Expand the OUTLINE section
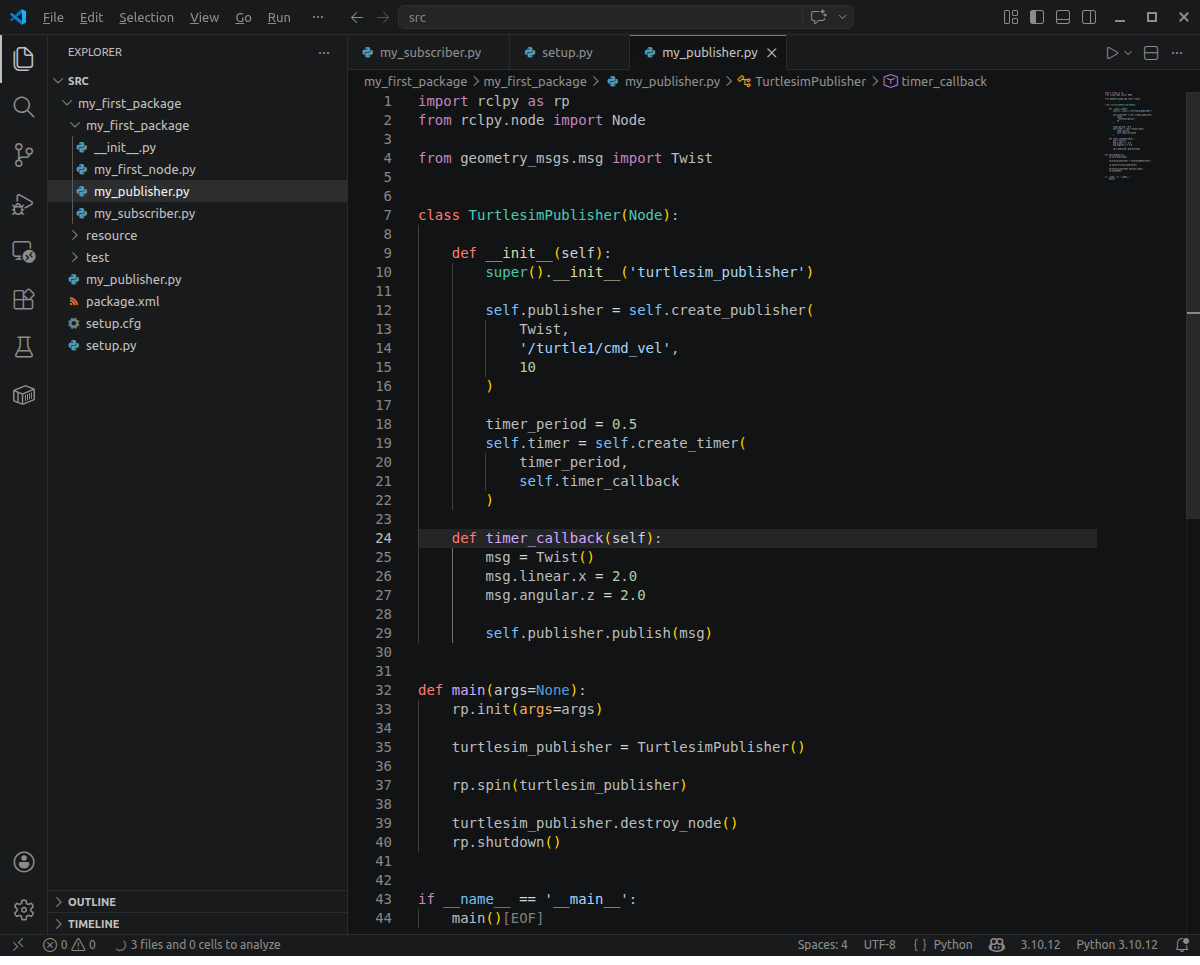Viewport: 1200px width, 965px height. tap(198, 902)
